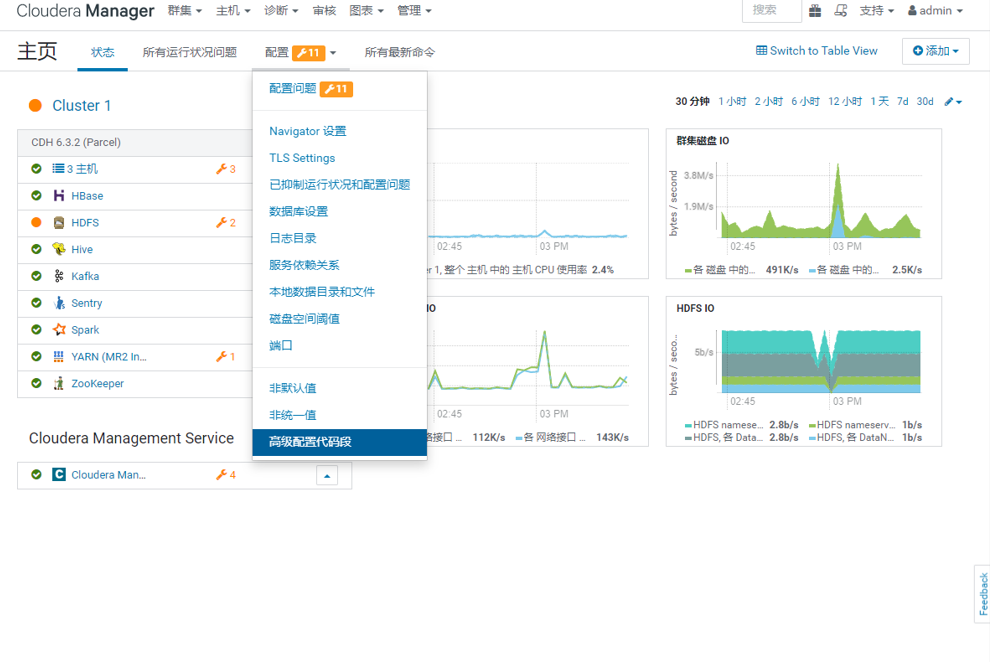Click the ZooKeeper service icon

59,383
